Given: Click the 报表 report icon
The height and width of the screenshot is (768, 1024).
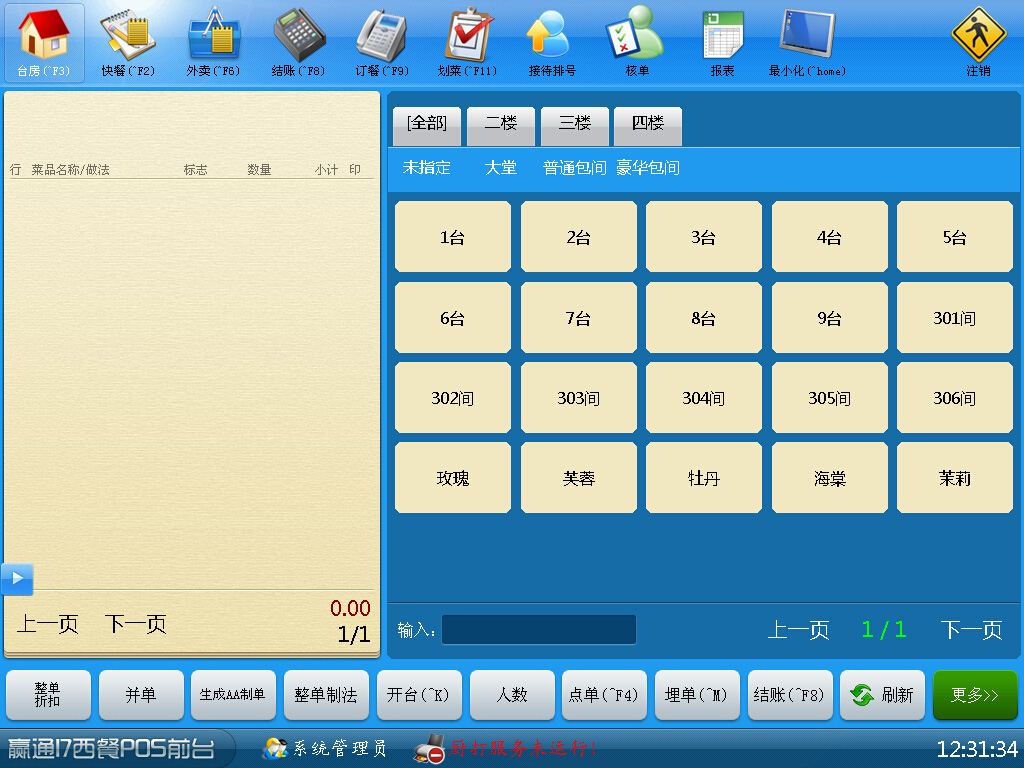Looking at the screenshot, I should 722,36.
